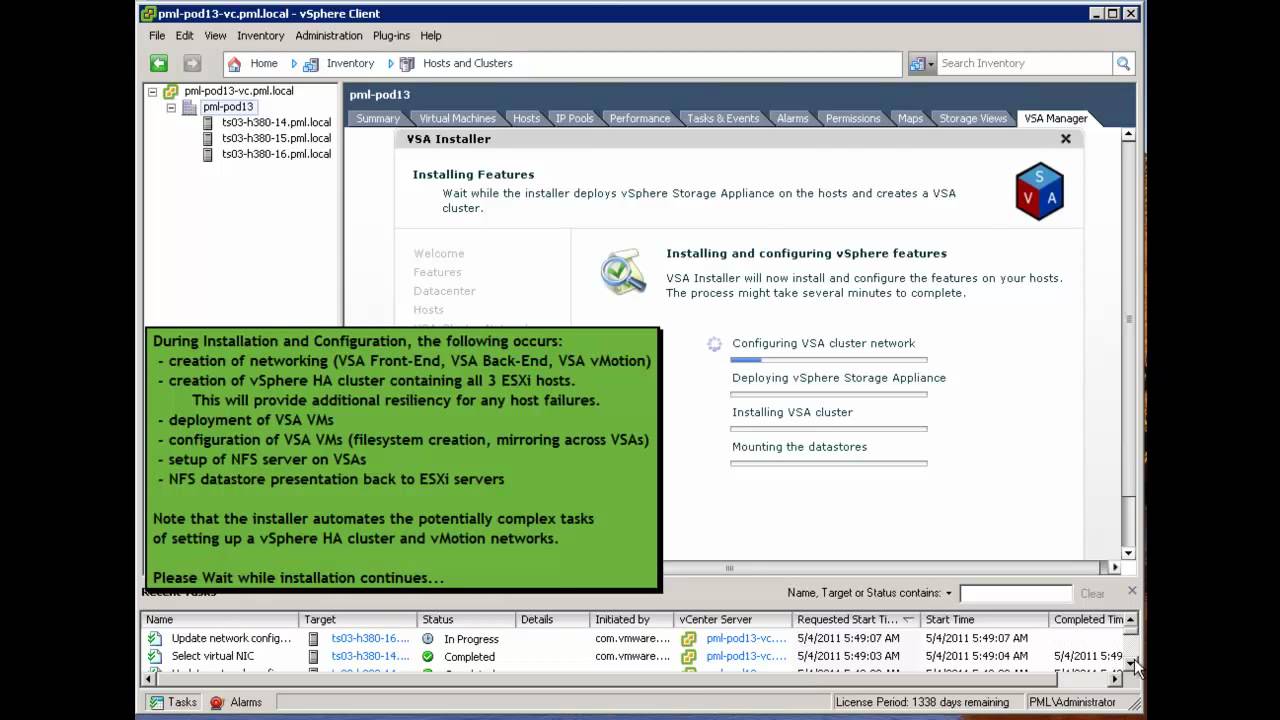Viewport: 1280px width, 720px height.
Task: Open the Inventory breadcrumb arrow menu
Action: (390, 63)
